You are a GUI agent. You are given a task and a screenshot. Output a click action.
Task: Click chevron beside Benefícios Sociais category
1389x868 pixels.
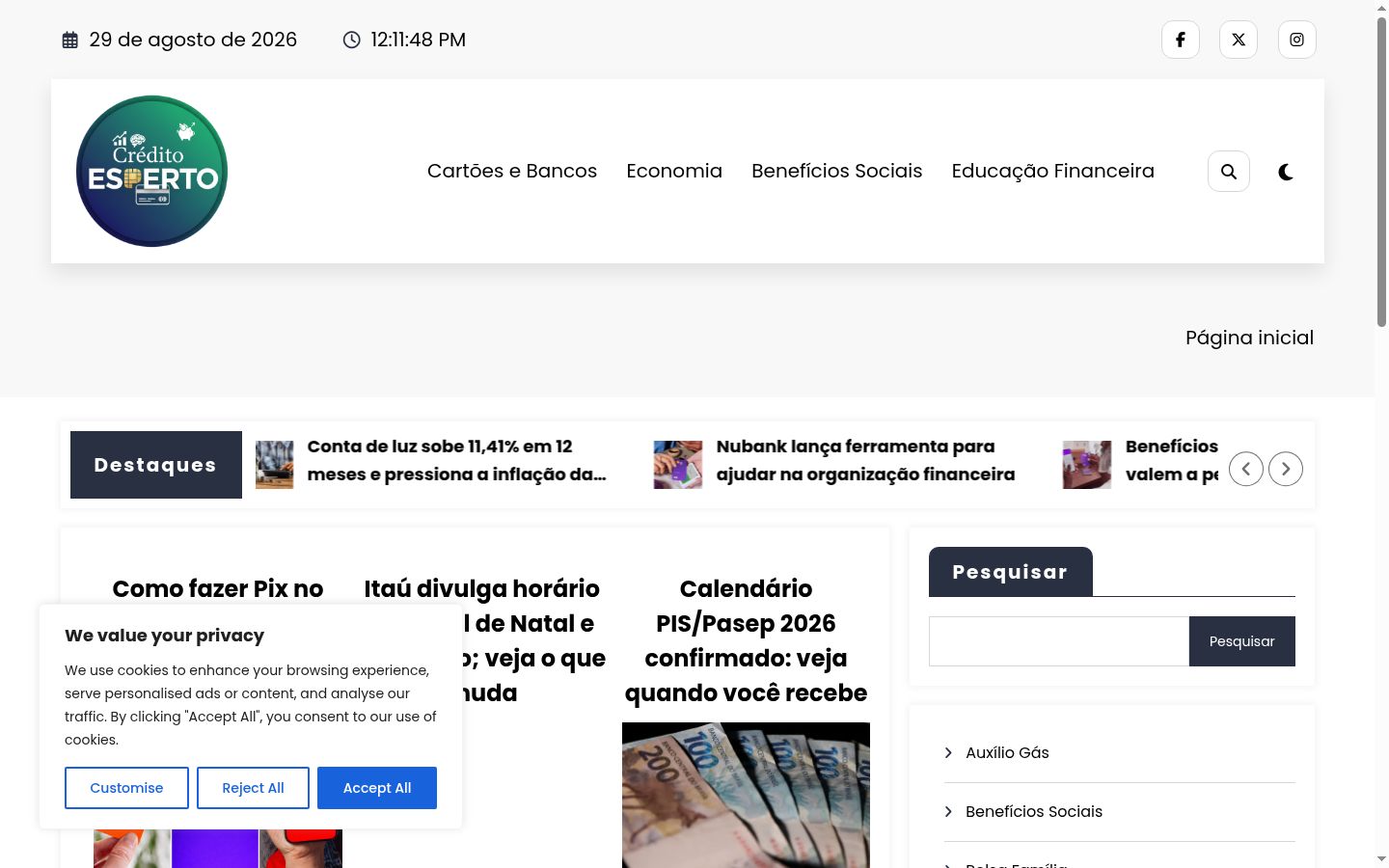[x=948, y=811]
